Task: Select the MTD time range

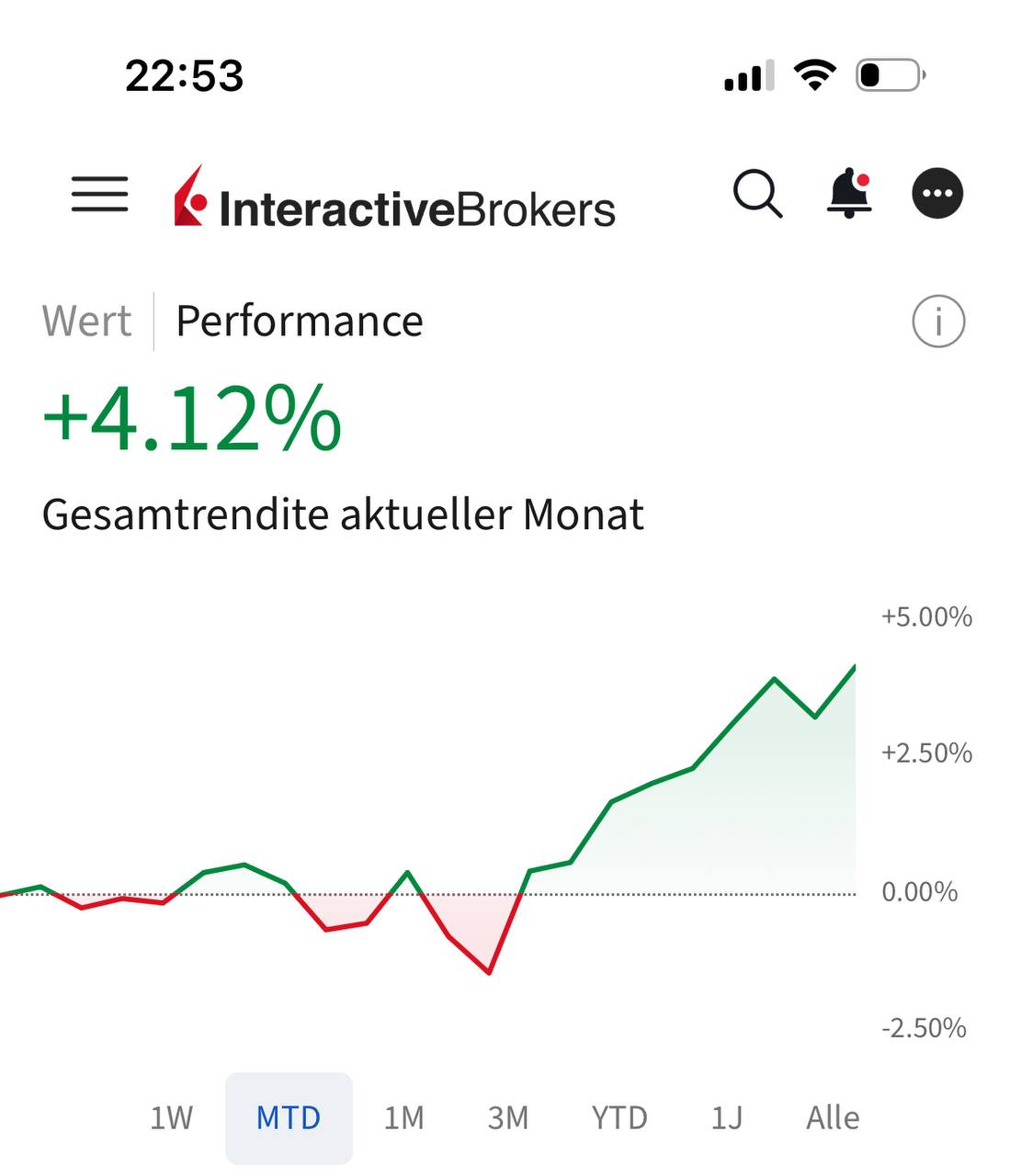Action: click(x=289, y=1118)
